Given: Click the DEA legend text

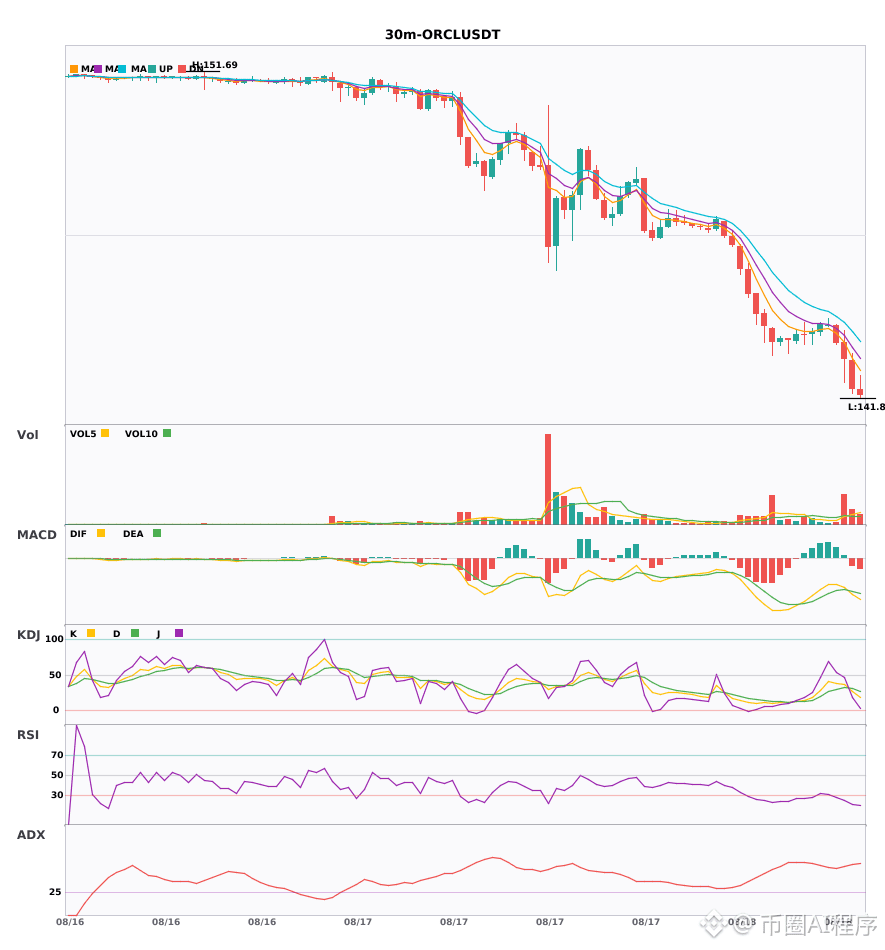Looking at the screenshot, I should click(133, 534).
